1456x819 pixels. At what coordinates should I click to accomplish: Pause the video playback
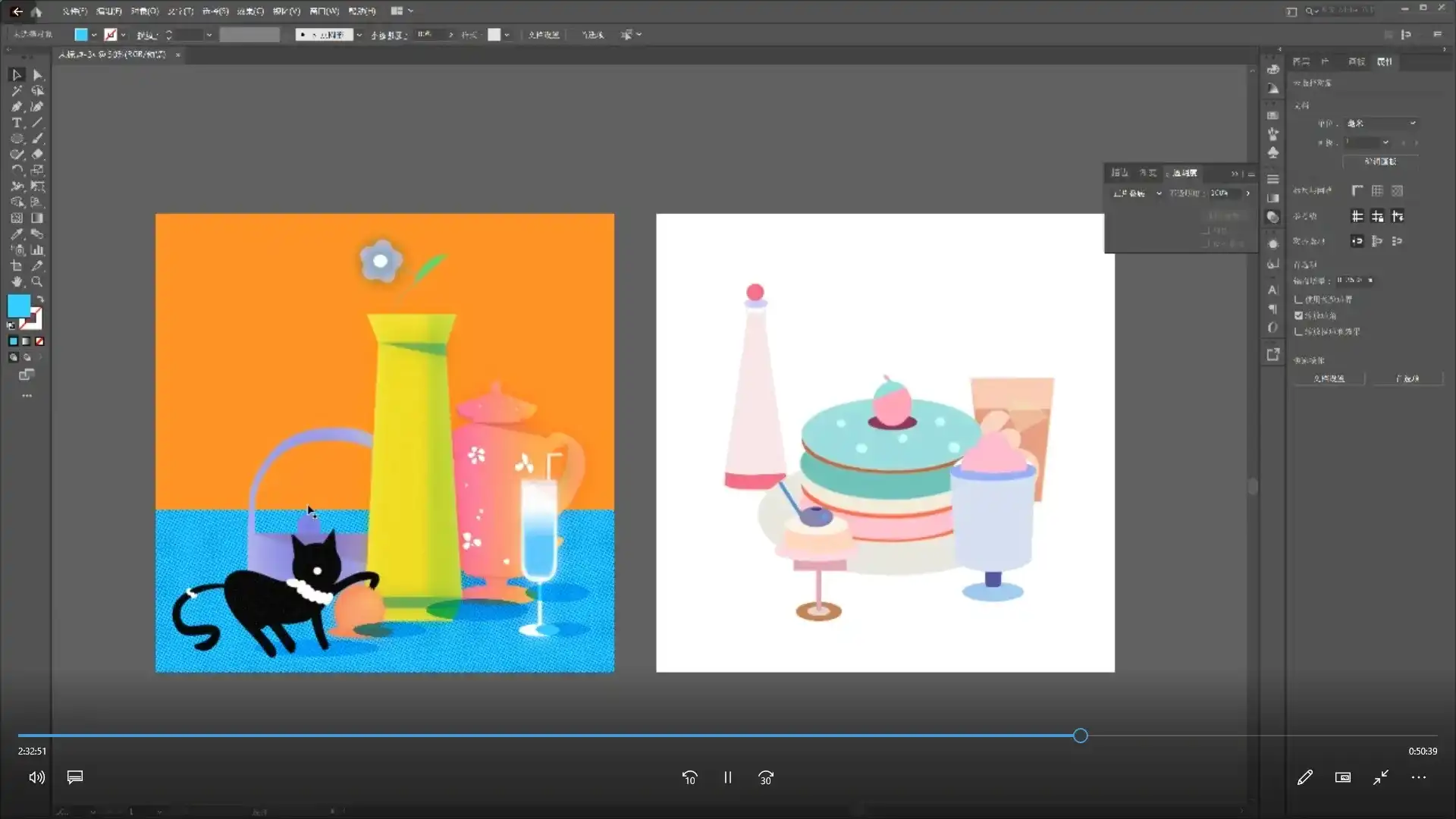(x=727, y=777)
